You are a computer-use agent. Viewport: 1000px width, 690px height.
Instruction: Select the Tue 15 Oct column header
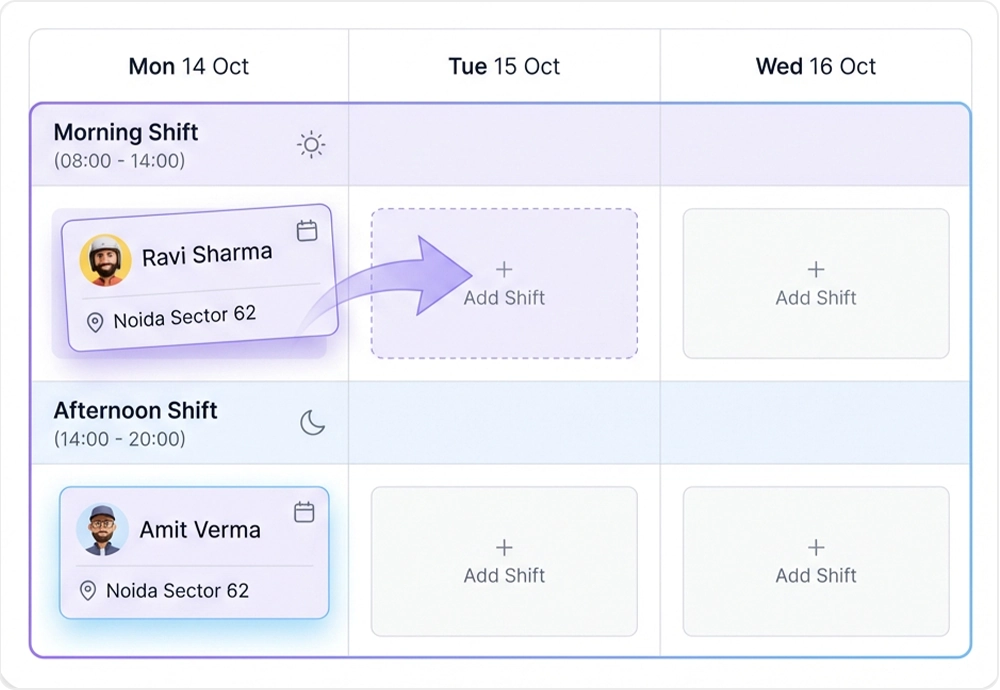click(x=504, y=67)
